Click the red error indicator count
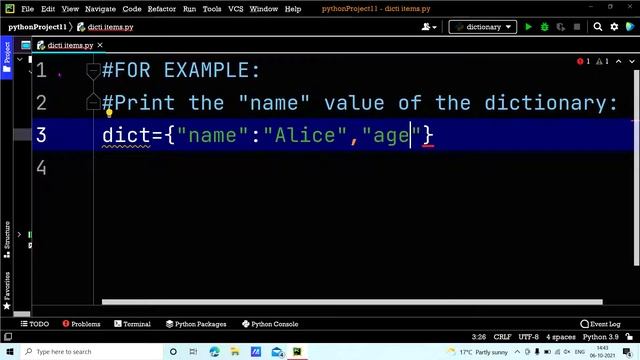640x360 pixels. (x=583, y=61)
